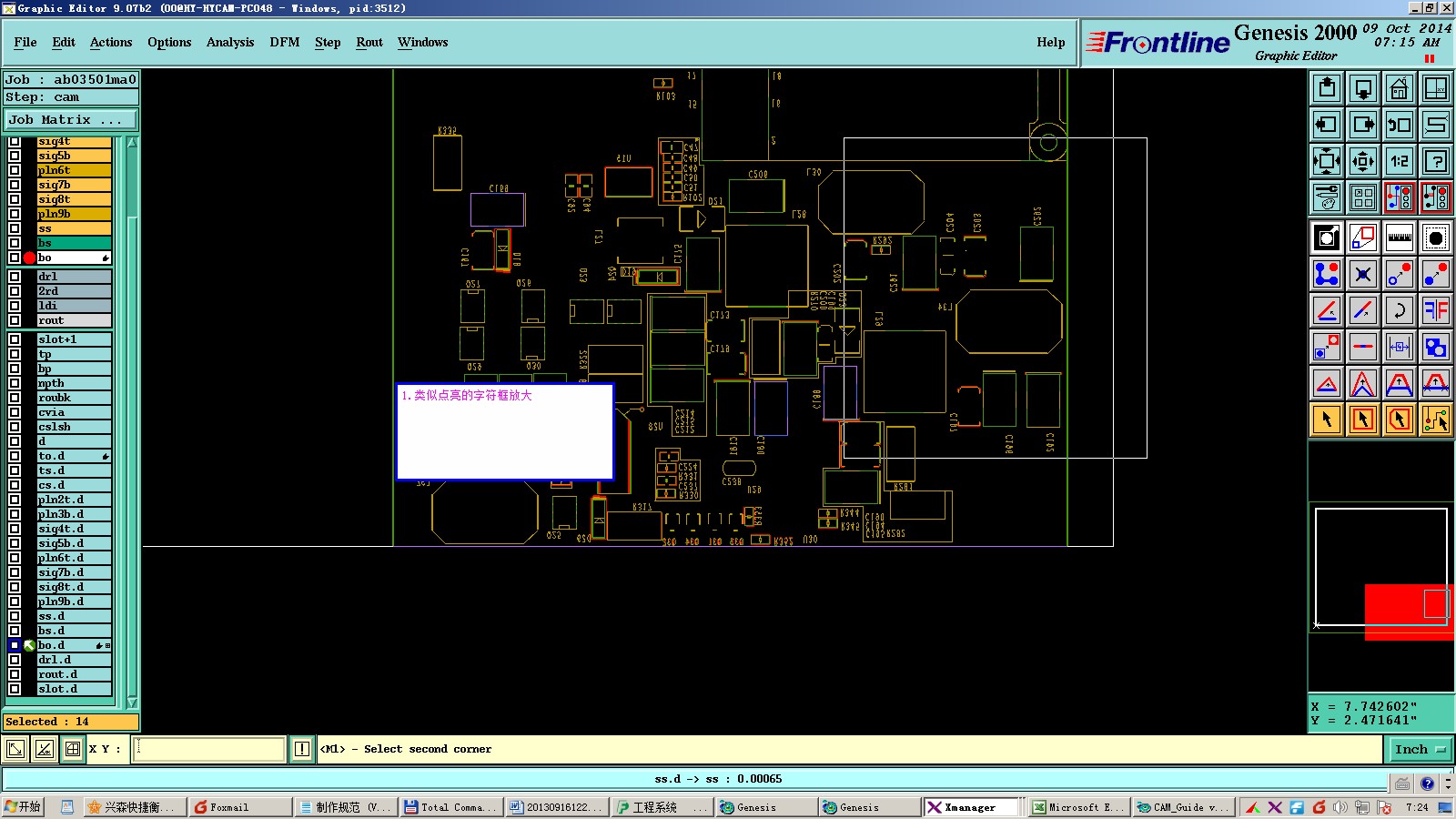Click the Microsoft Excel taskbar button

1079,807
